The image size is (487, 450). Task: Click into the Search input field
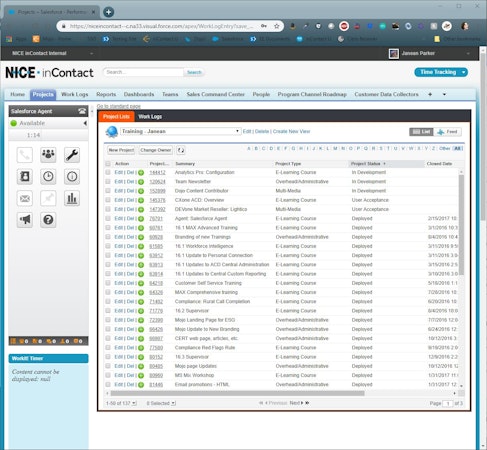tap(143, 72)
